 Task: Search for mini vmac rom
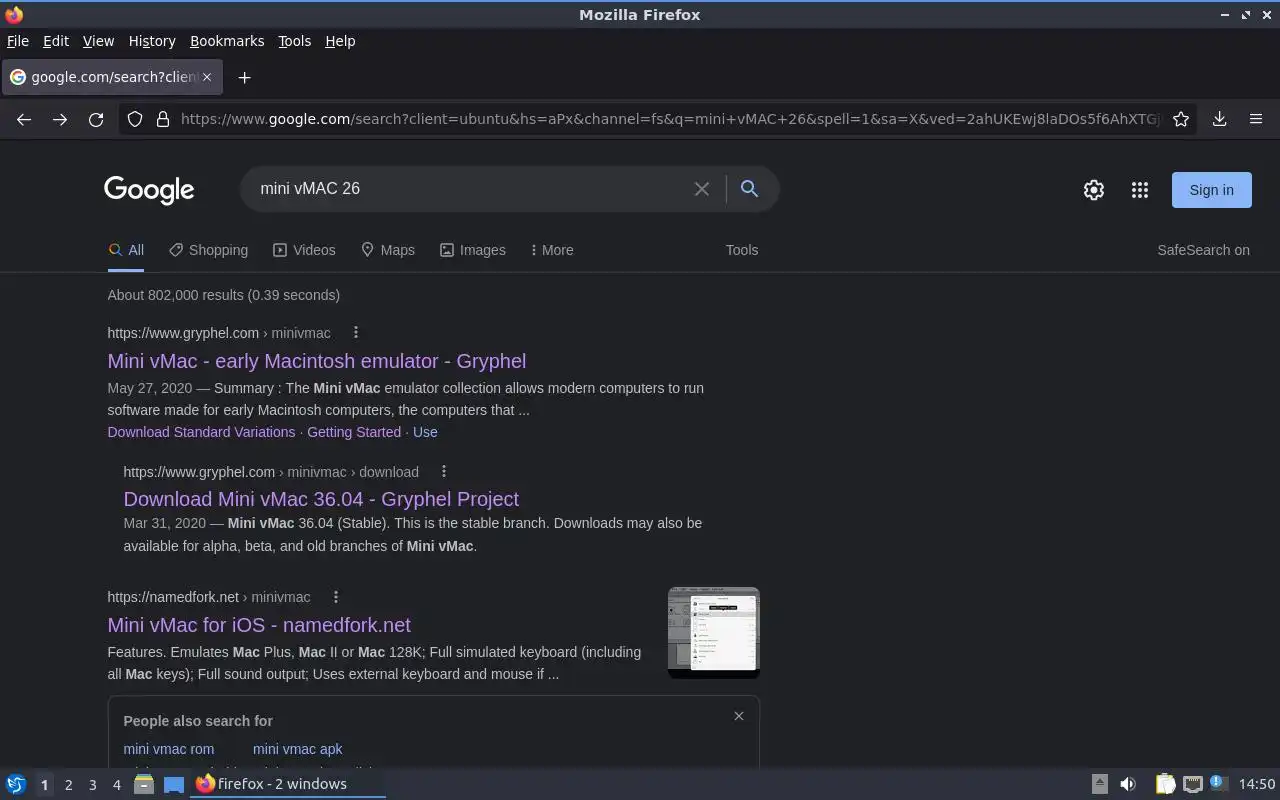pyautogui.click(x=168, y=749)
